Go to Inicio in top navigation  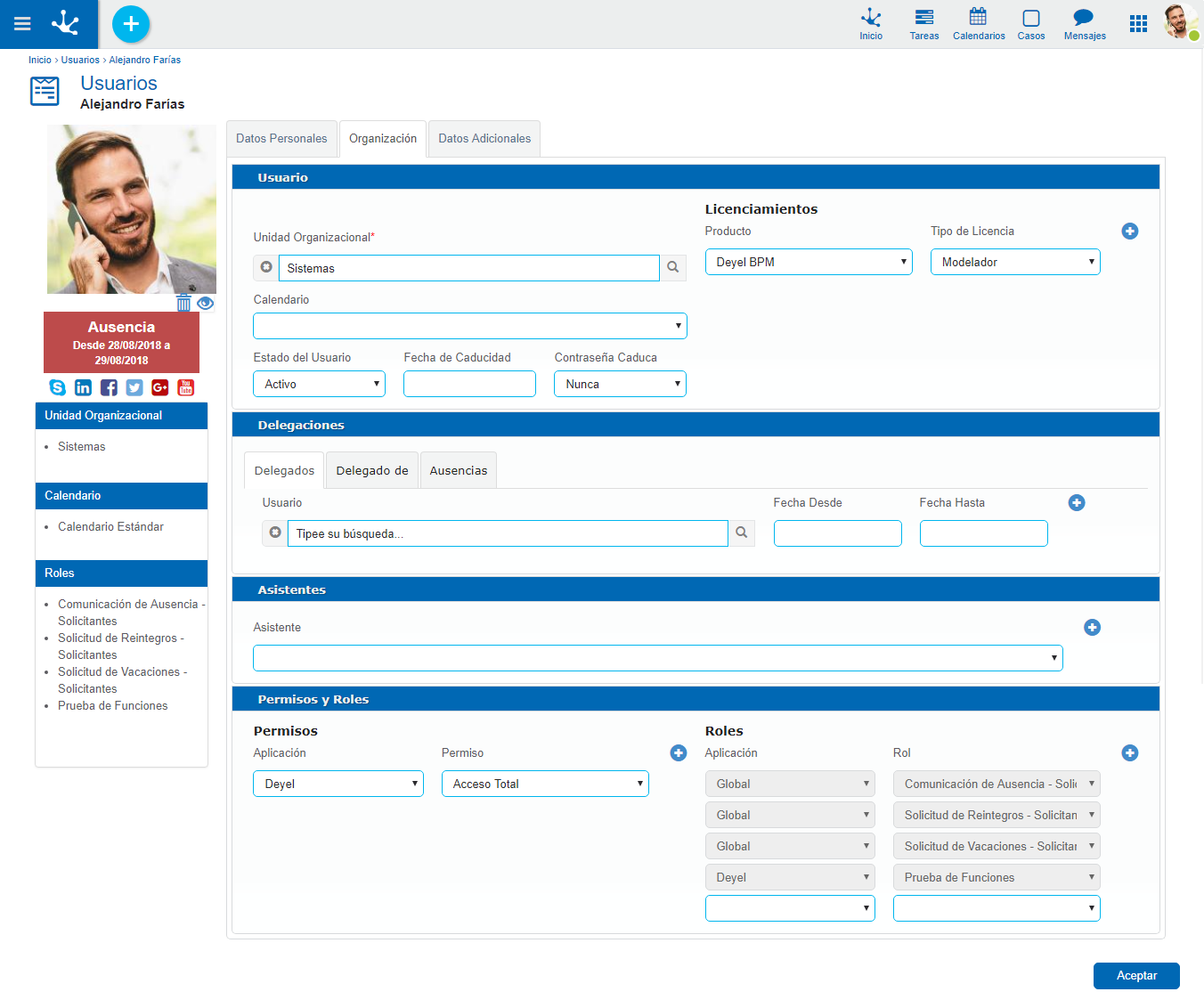[871, 24]
